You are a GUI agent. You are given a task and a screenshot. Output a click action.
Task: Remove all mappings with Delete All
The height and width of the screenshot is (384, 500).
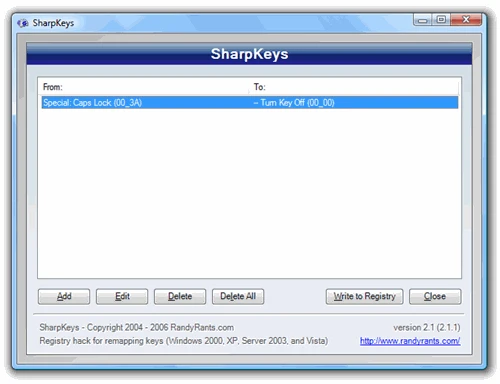click(x=238, y=296)
